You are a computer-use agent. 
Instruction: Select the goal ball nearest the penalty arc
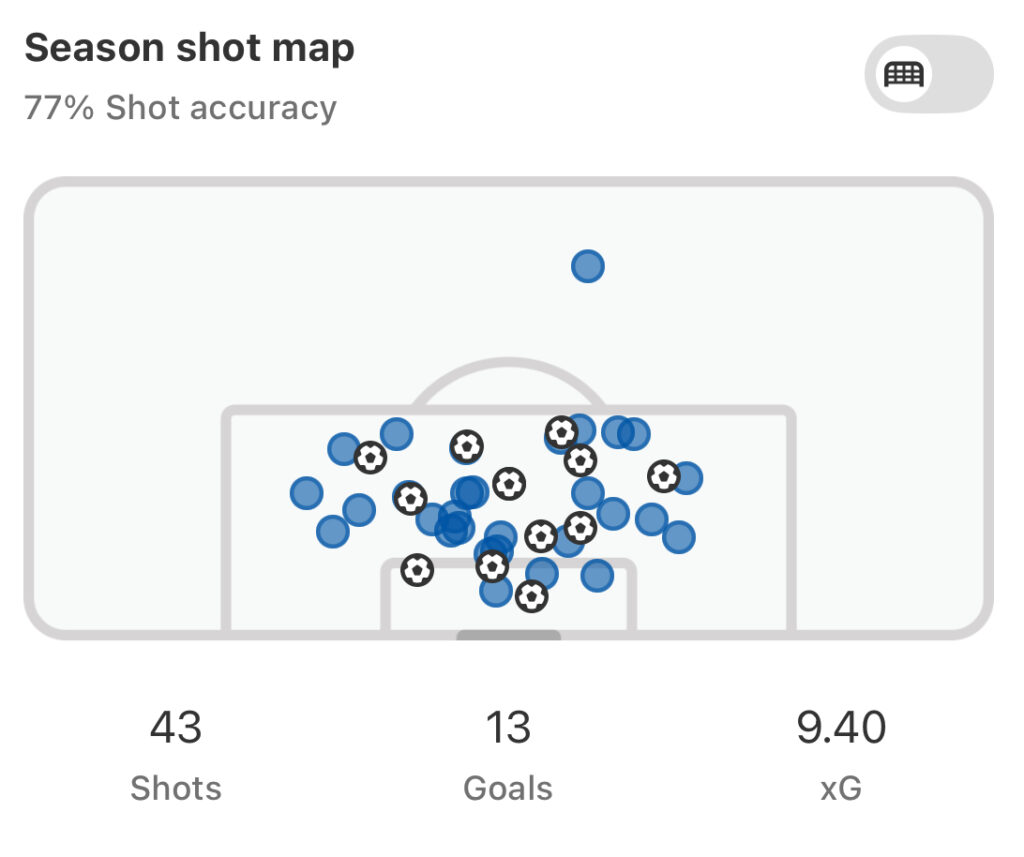tap(562, 432)
